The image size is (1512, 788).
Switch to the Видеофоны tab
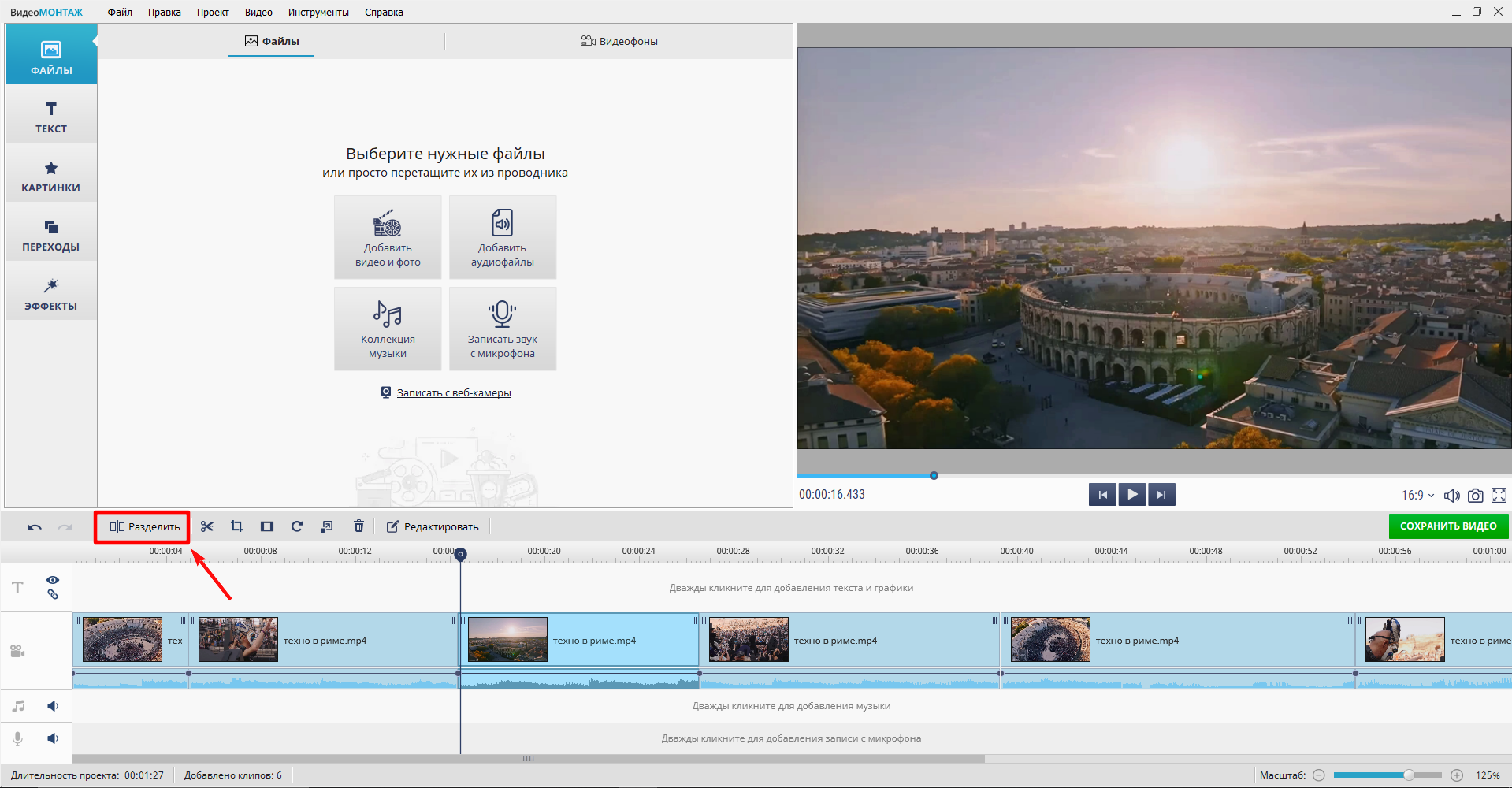point(619,41)
